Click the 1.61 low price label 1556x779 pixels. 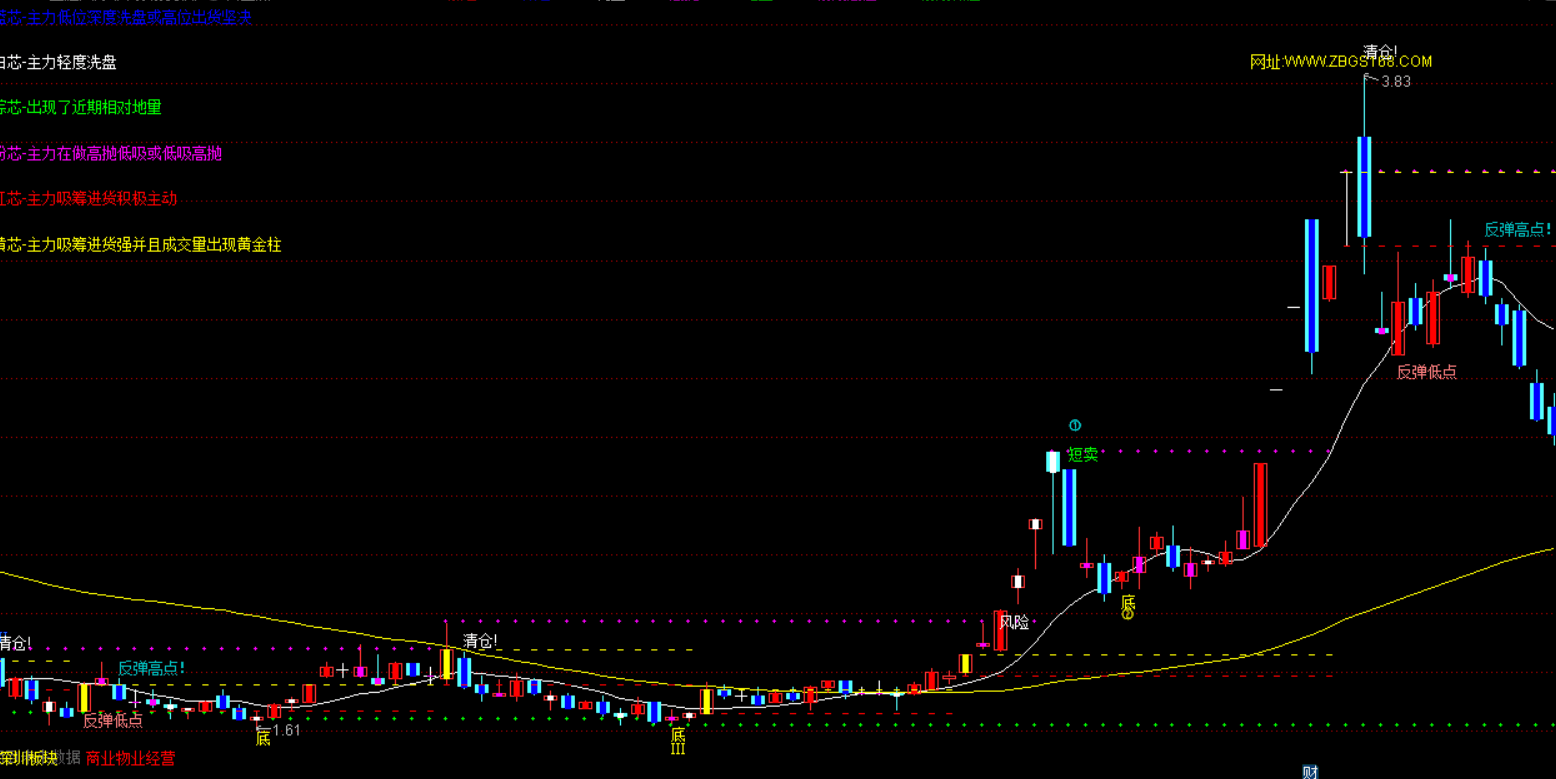(286, 731)
